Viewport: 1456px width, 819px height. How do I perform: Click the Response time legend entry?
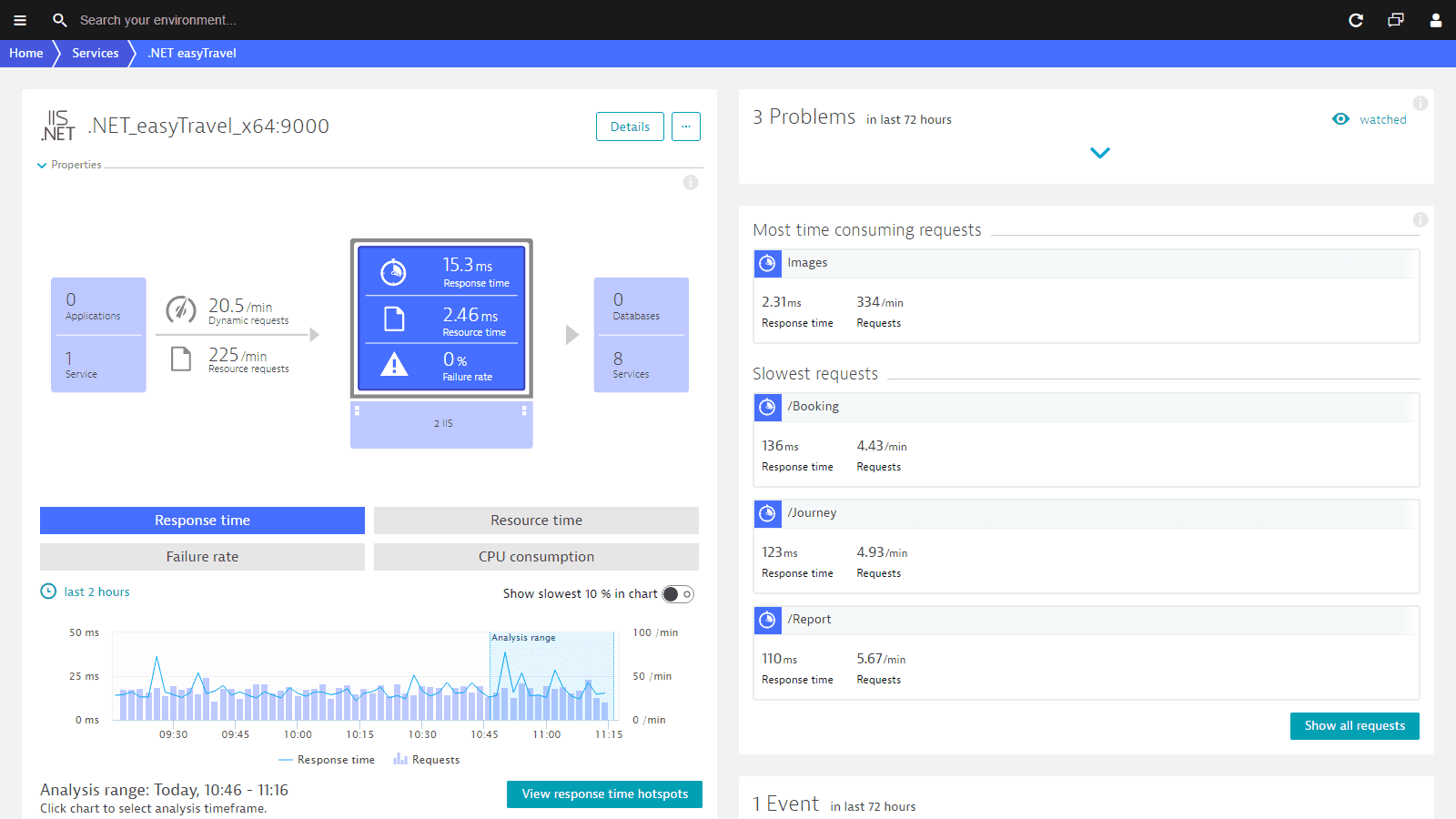pyautogui.click(x=327, y=760)
